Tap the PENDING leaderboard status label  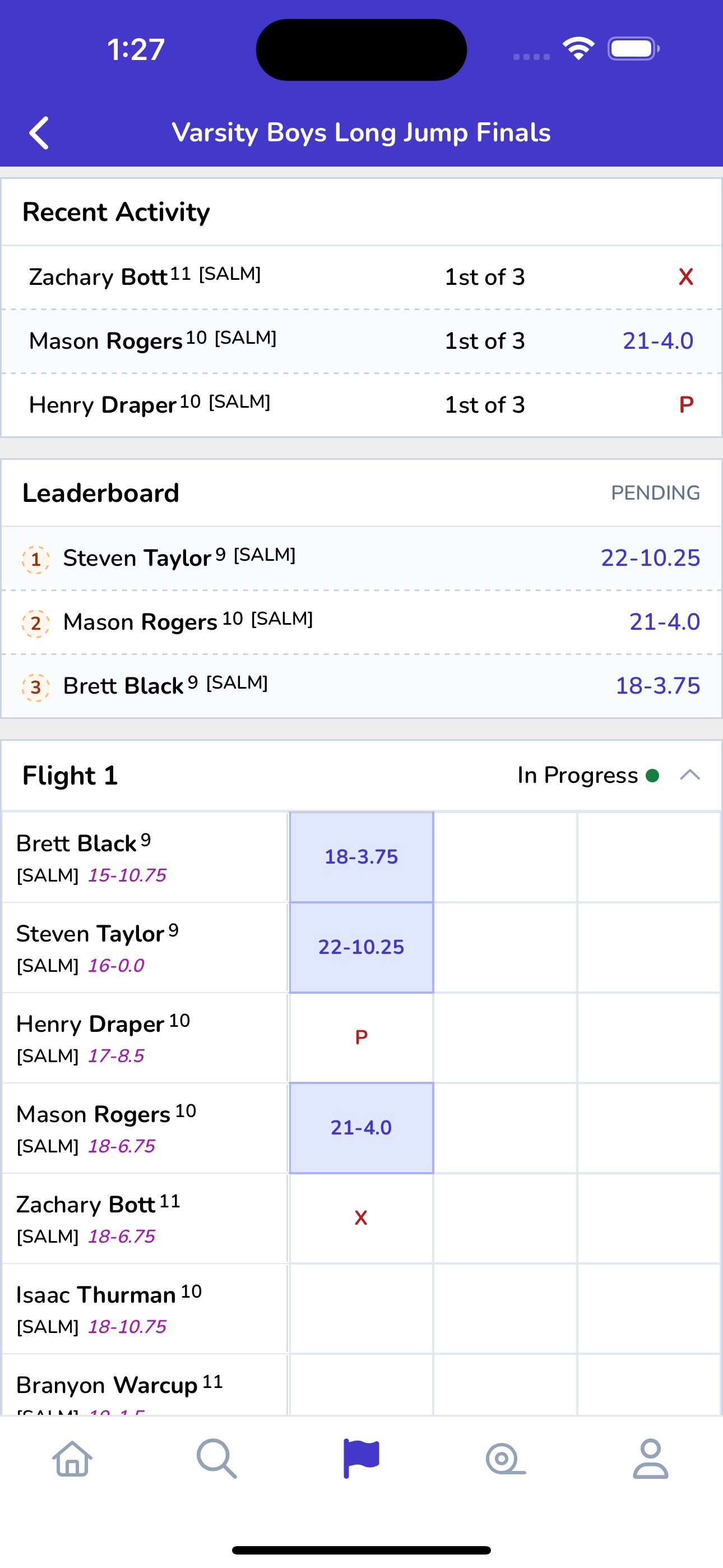tap(655, 492)
